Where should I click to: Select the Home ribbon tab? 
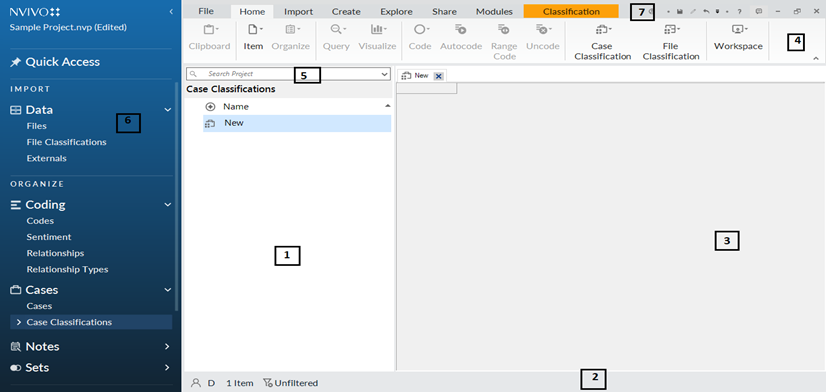252,12
